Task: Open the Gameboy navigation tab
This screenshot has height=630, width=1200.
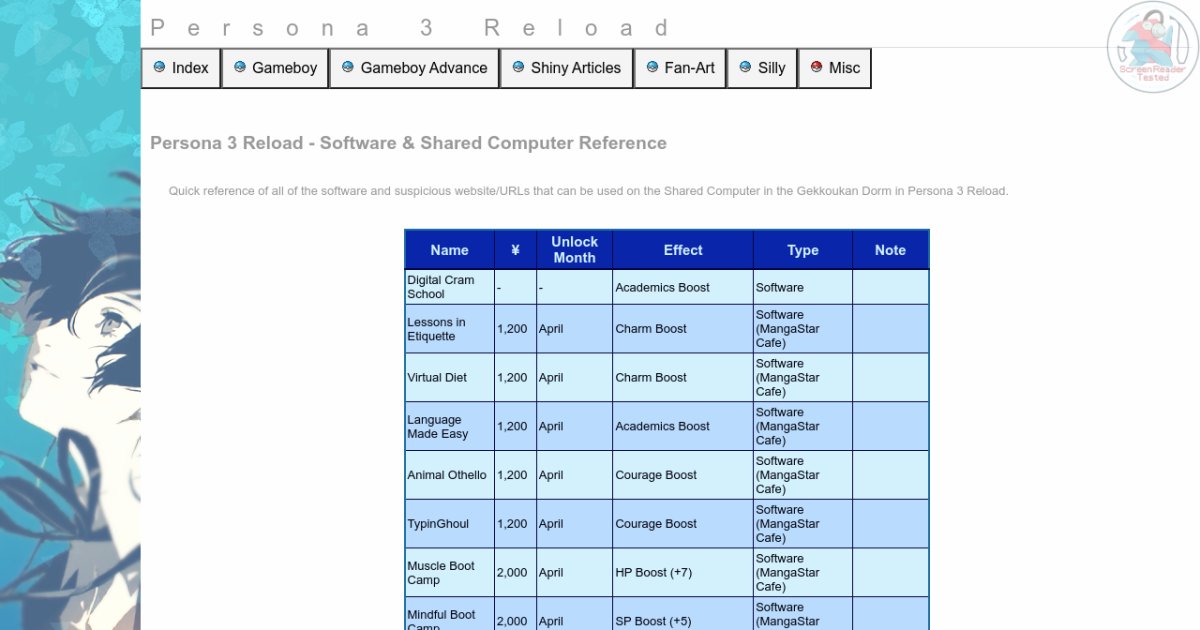Action: coord(275,68)
